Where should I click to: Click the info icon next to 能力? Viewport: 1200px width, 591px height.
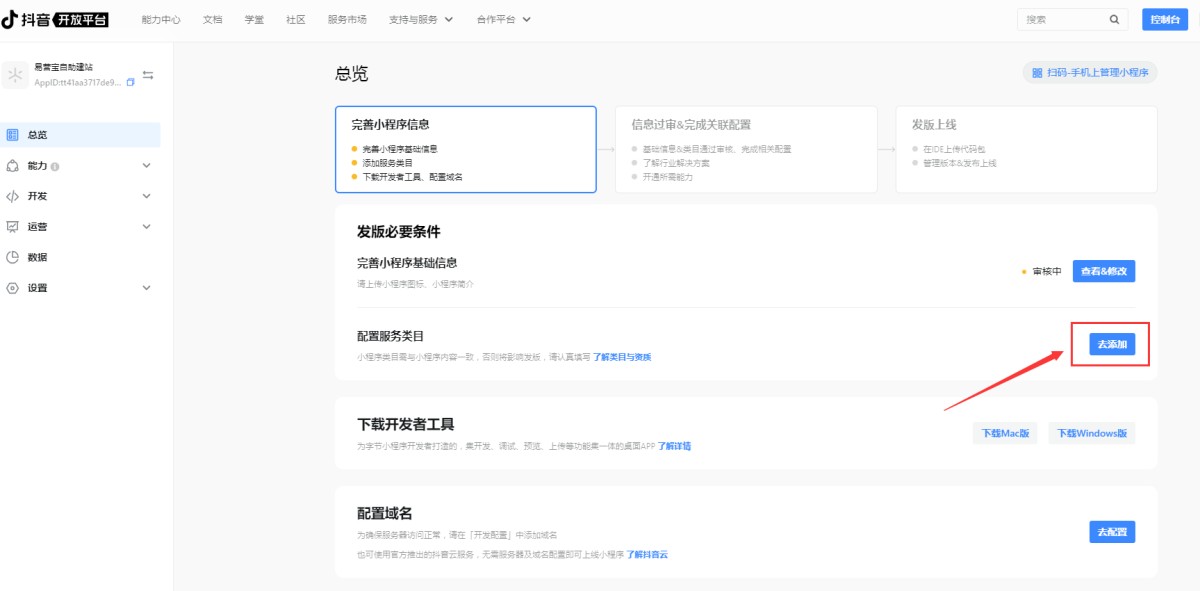55,166
